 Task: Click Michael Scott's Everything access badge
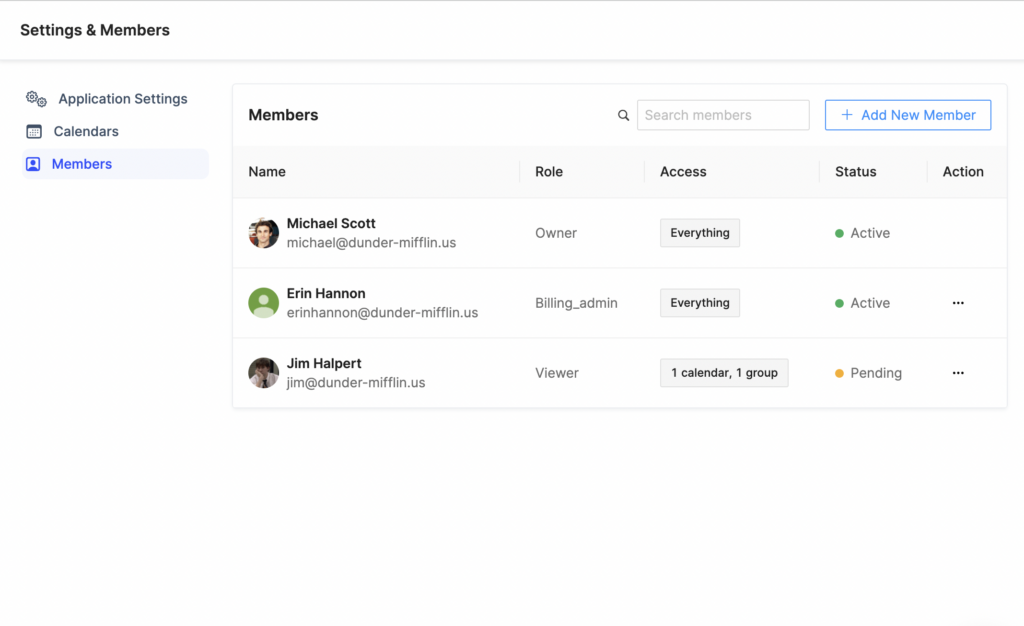click(699, 232)
